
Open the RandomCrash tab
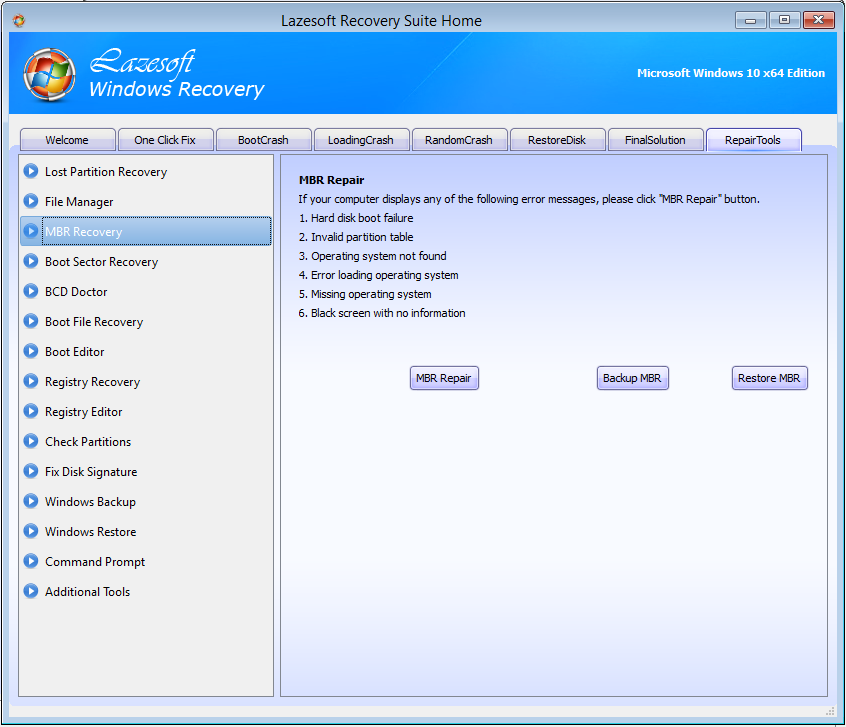(x=459, y=140)
